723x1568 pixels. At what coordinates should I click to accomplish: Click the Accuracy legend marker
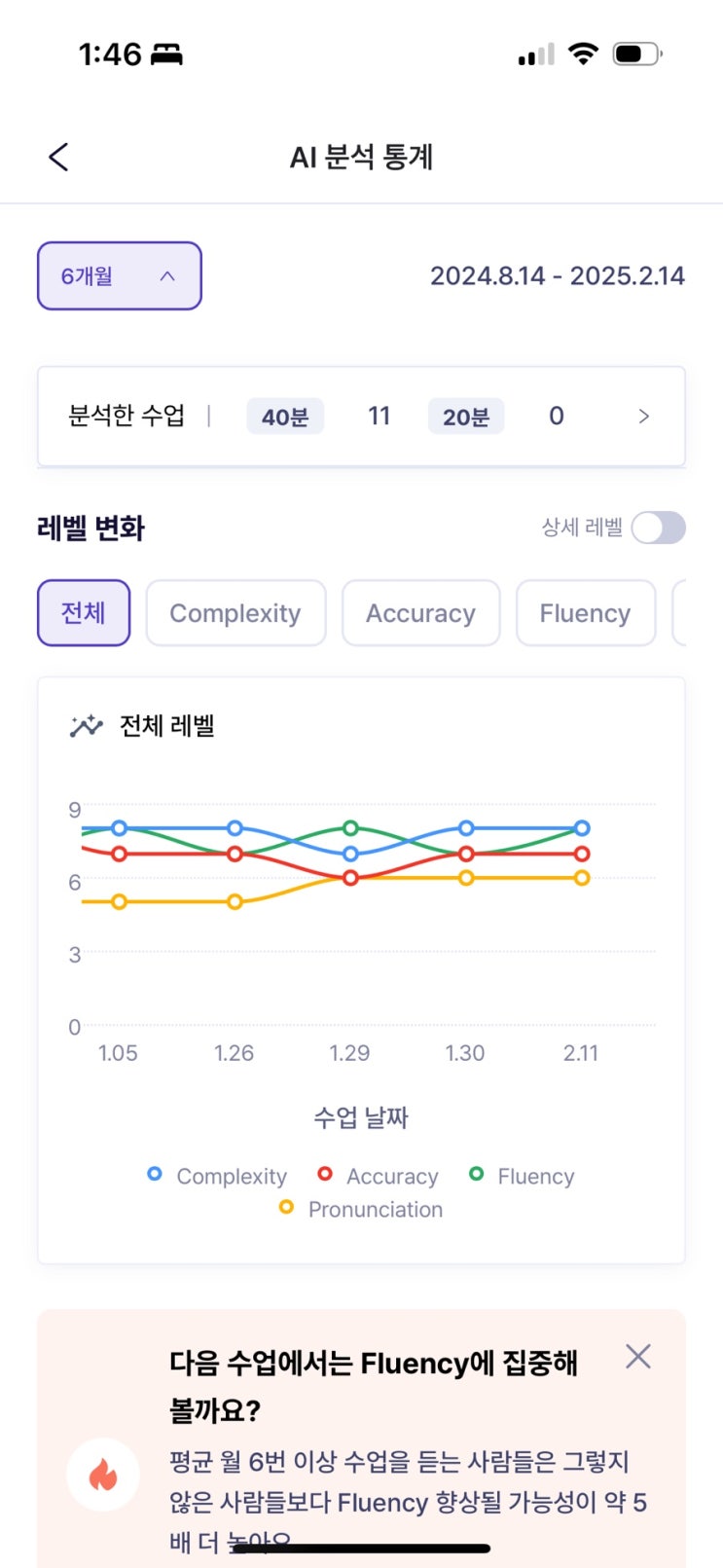[325, 1175]
